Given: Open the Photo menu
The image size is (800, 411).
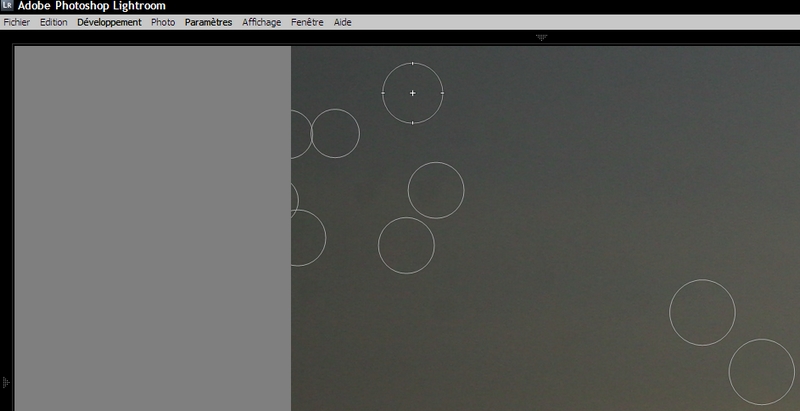Looking at the screenshot, I should pos(163,22).
